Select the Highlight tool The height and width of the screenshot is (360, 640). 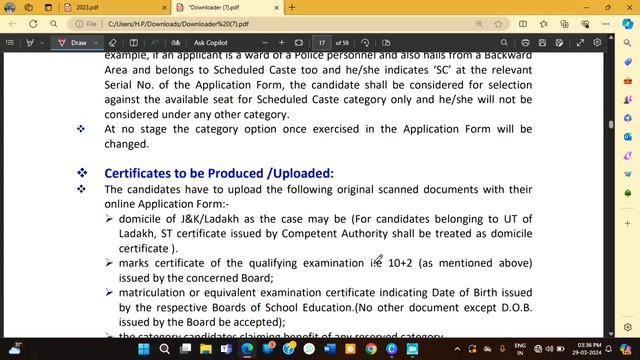(30, 43)
